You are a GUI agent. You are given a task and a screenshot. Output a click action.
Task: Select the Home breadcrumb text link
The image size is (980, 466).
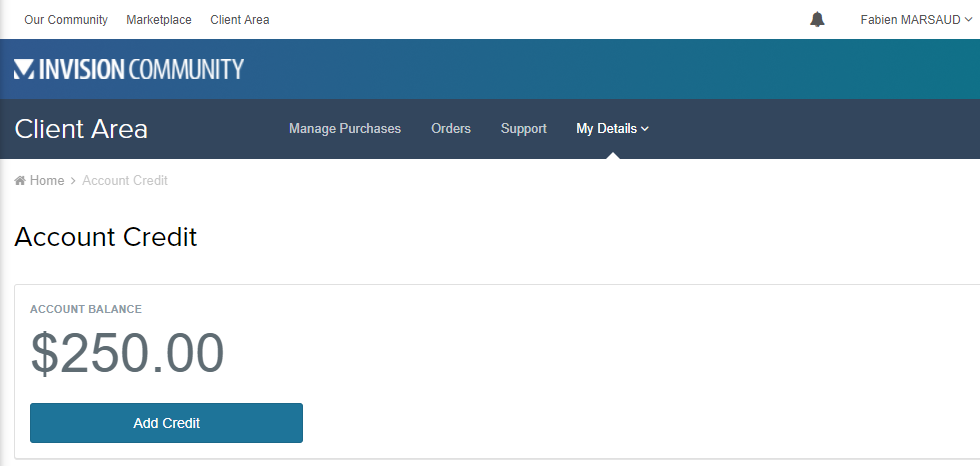pos(47,181)
